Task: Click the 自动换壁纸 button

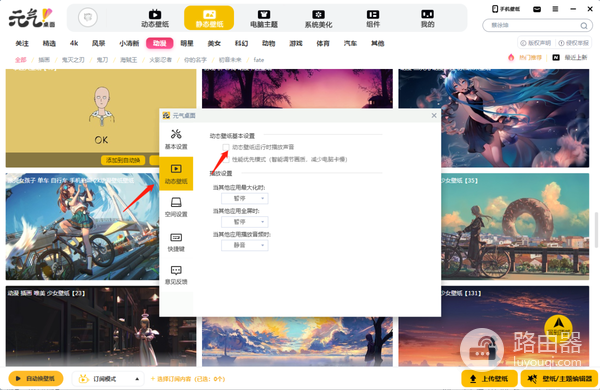Action: point(36,379)
